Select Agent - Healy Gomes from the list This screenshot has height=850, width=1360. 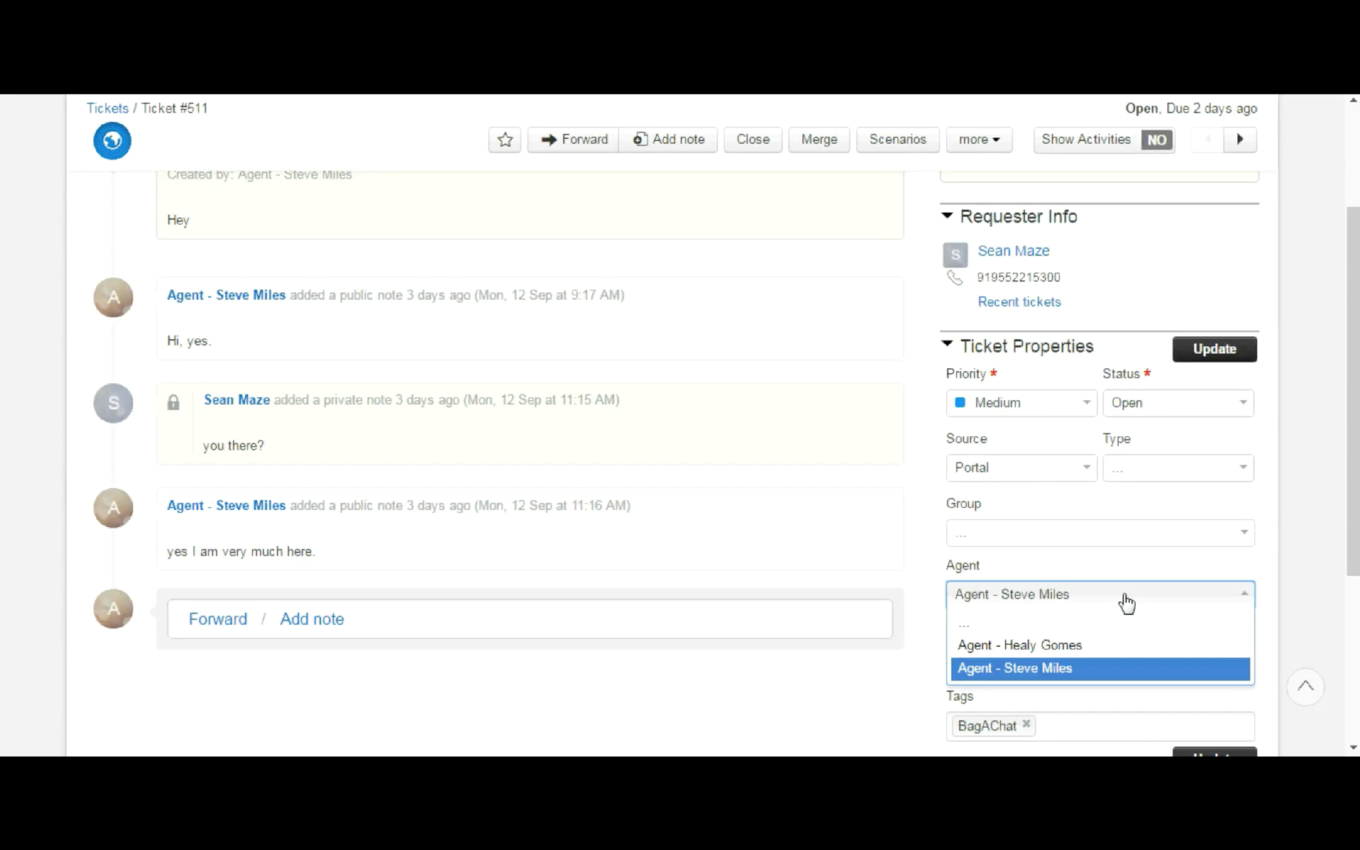tap(1020, 645)
